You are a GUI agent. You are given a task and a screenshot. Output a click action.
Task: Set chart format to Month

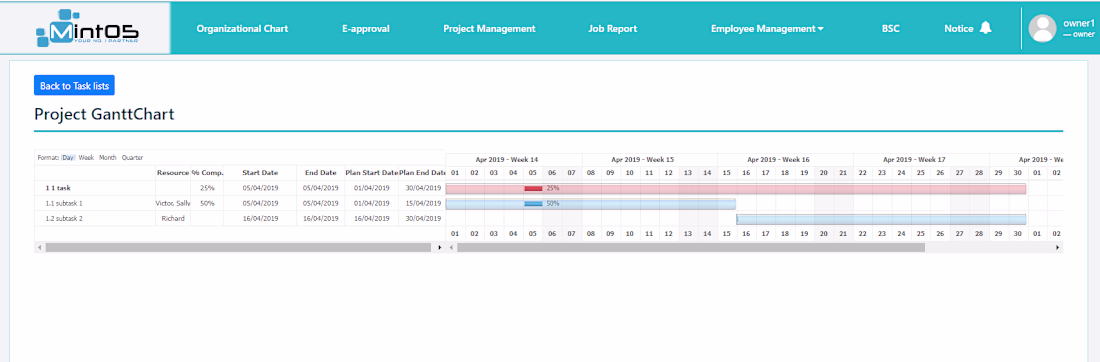pyautogui.click(x=107, y=158)
